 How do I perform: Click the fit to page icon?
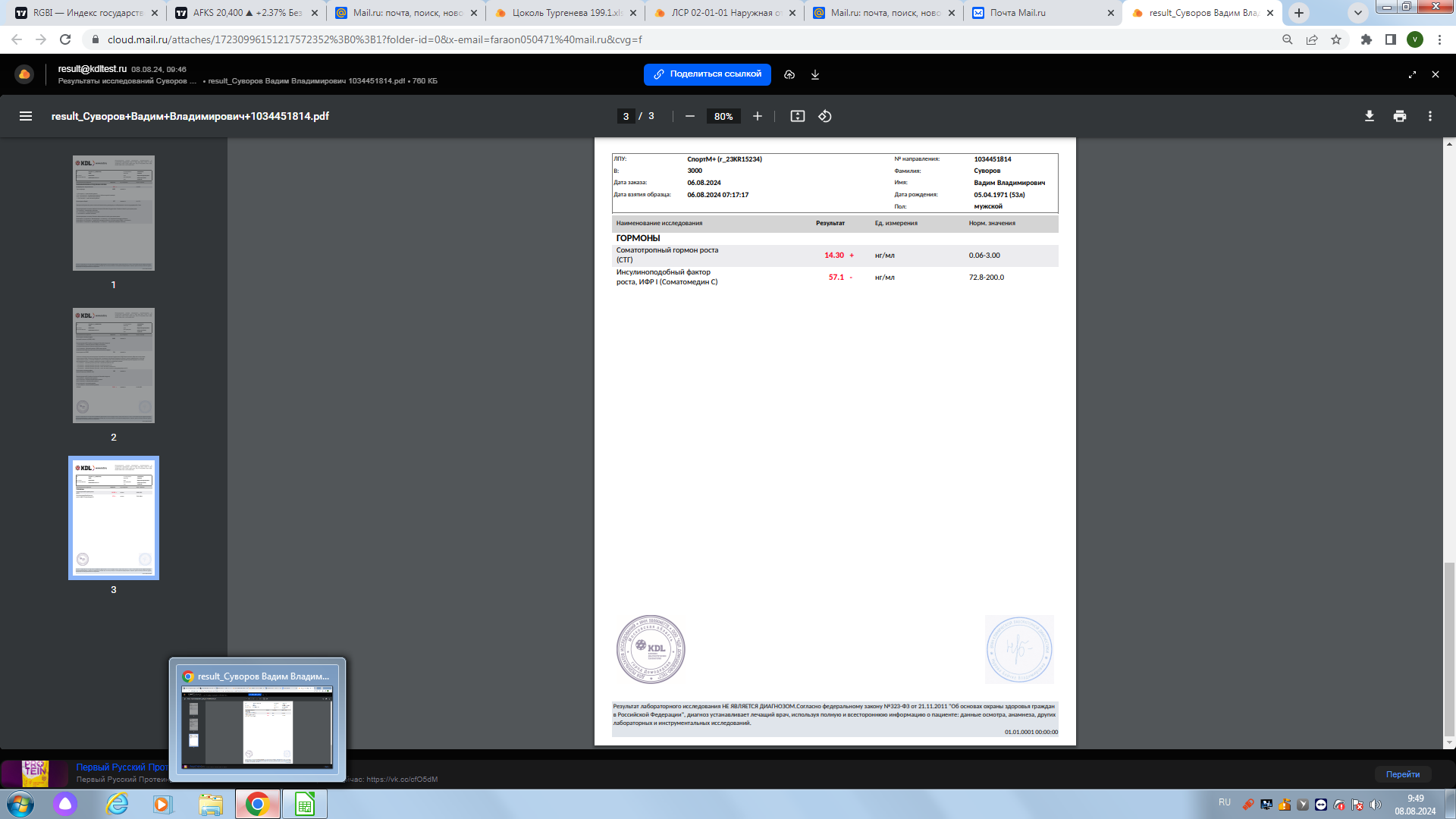797,116
